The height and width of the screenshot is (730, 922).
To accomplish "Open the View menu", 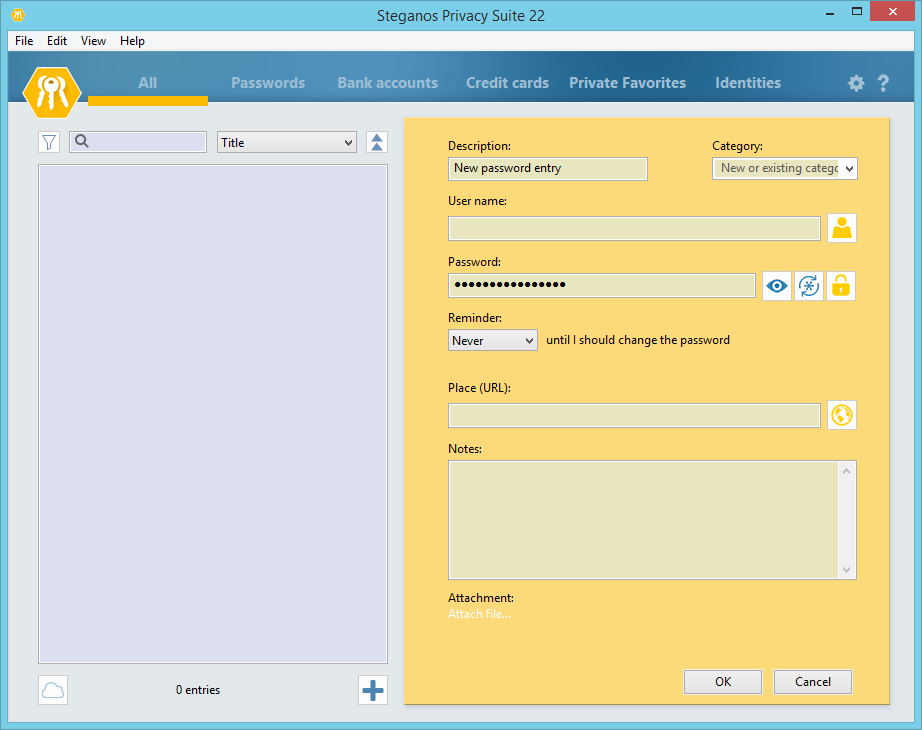I will coord(93,41).
